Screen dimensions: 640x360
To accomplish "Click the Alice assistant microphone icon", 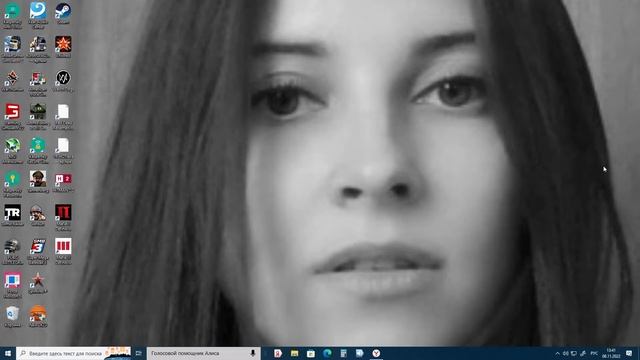I will (x=253, y=353).
